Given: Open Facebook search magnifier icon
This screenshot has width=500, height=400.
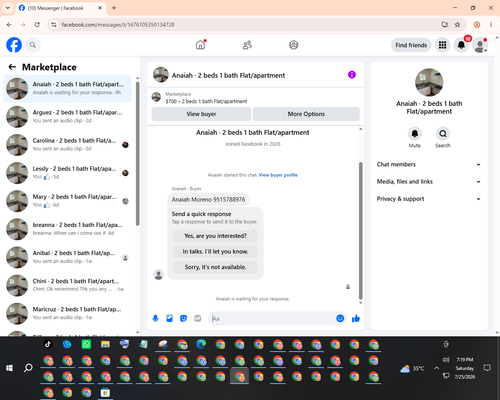Looking at the screenshot, I should pos(33,45).
